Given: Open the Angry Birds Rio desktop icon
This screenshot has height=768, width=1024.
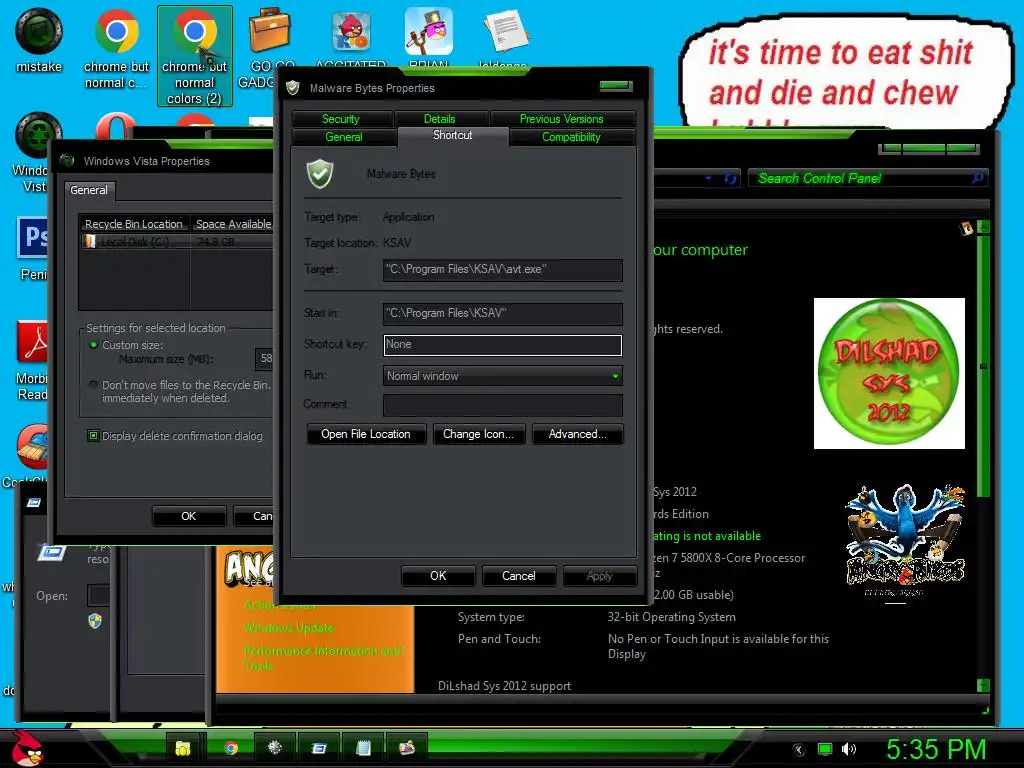Looking at the screenshot, I should [351, 33].
